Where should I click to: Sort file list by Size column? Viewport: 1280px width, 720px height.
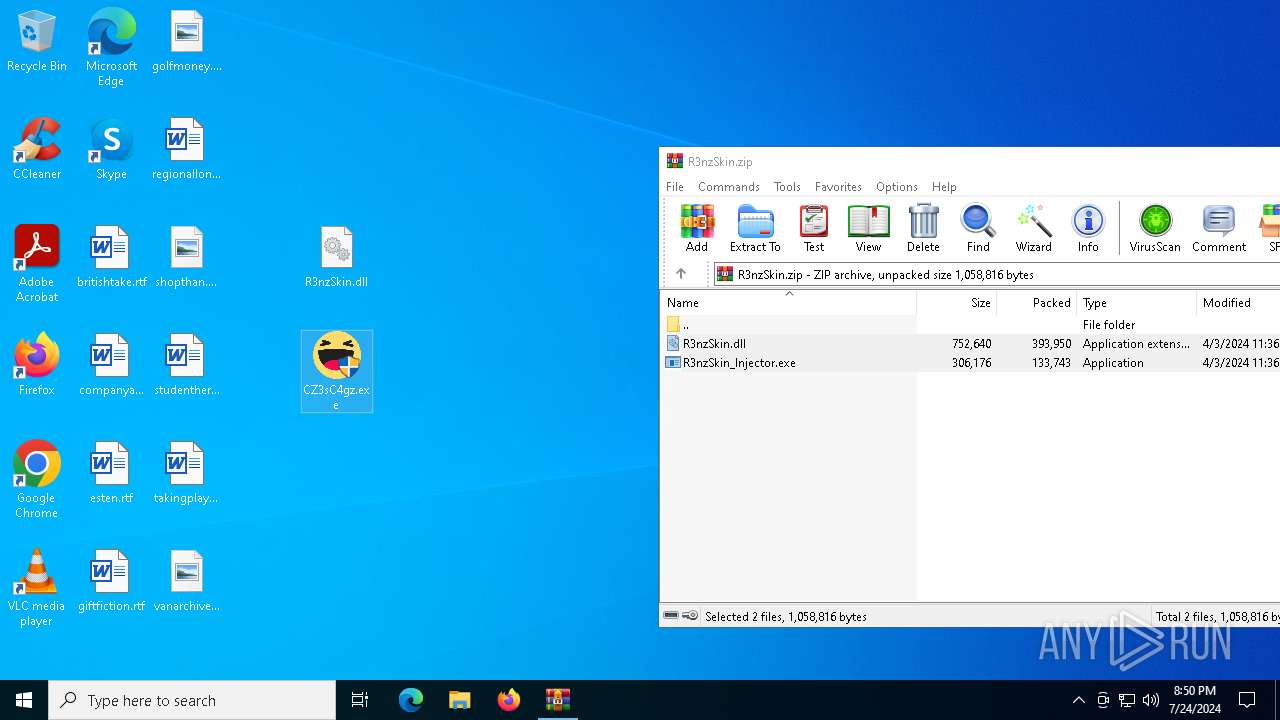coord(956,303)
